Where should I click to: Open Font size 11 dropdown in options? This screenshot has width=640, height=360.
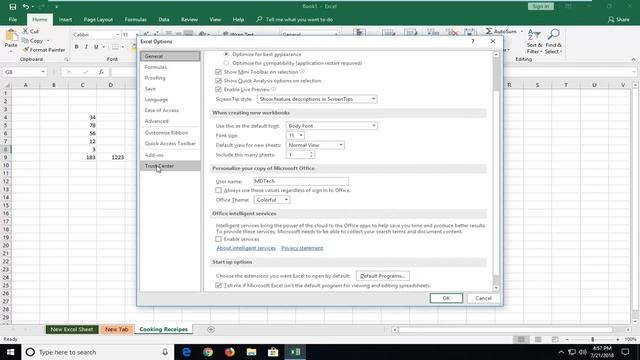pyautogui.click(x=295, y=135)
